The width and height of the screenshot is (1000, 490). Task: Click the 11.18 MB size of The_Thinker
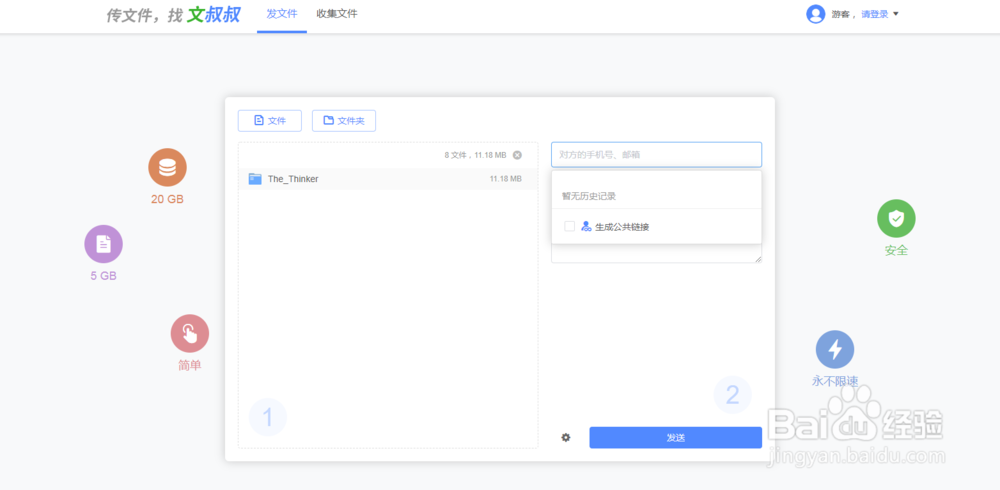tap(506, 179)
